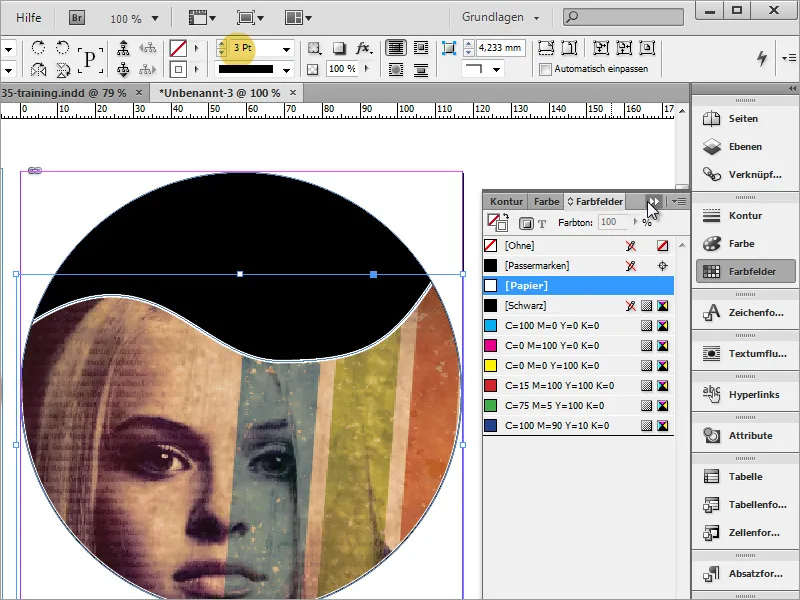Switch to the 35-training.indd document tab
Screen dimensions: 800x600
click(63, 93)
